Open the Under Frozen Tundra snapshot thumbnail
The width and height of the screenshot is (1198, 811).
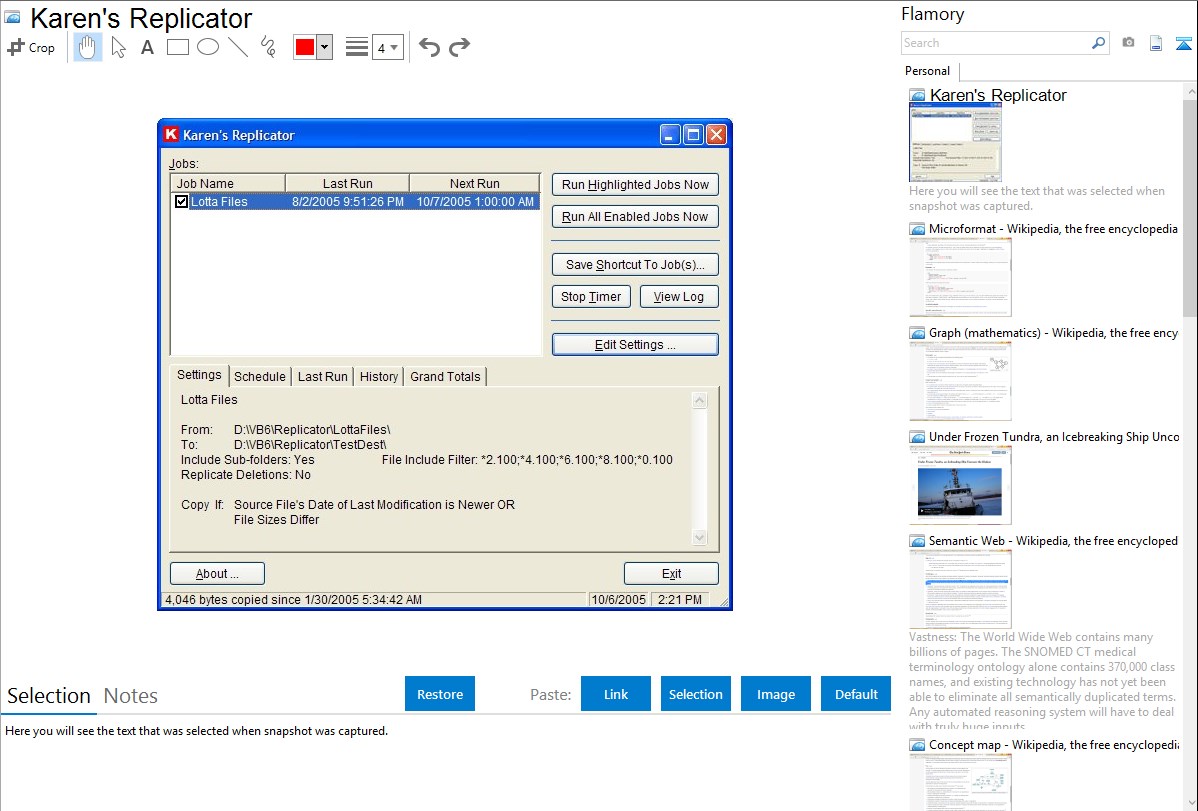tap(960, 485)
